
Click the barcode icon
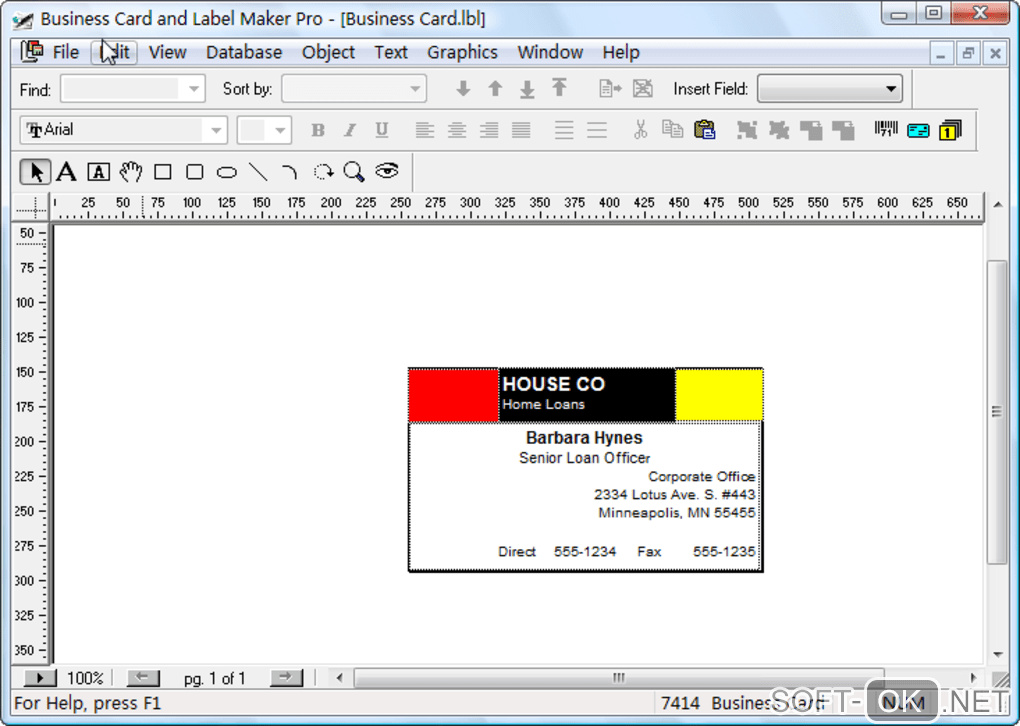click(x=885, y=129)
